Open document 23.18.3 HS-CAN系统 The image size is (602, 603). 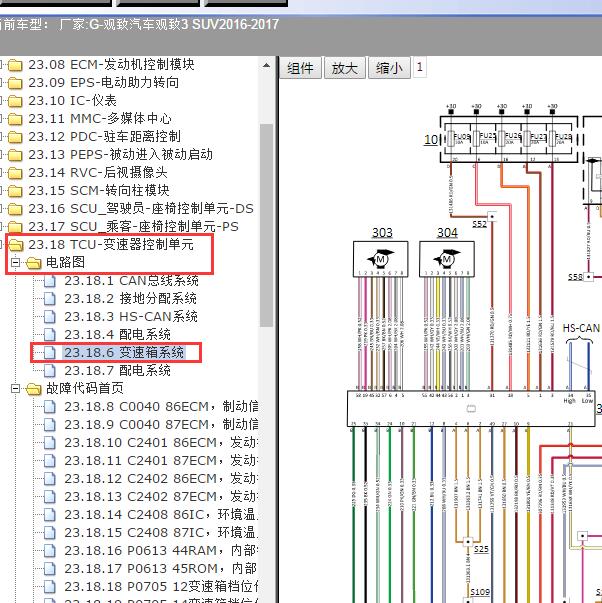(x=131, y=317)
